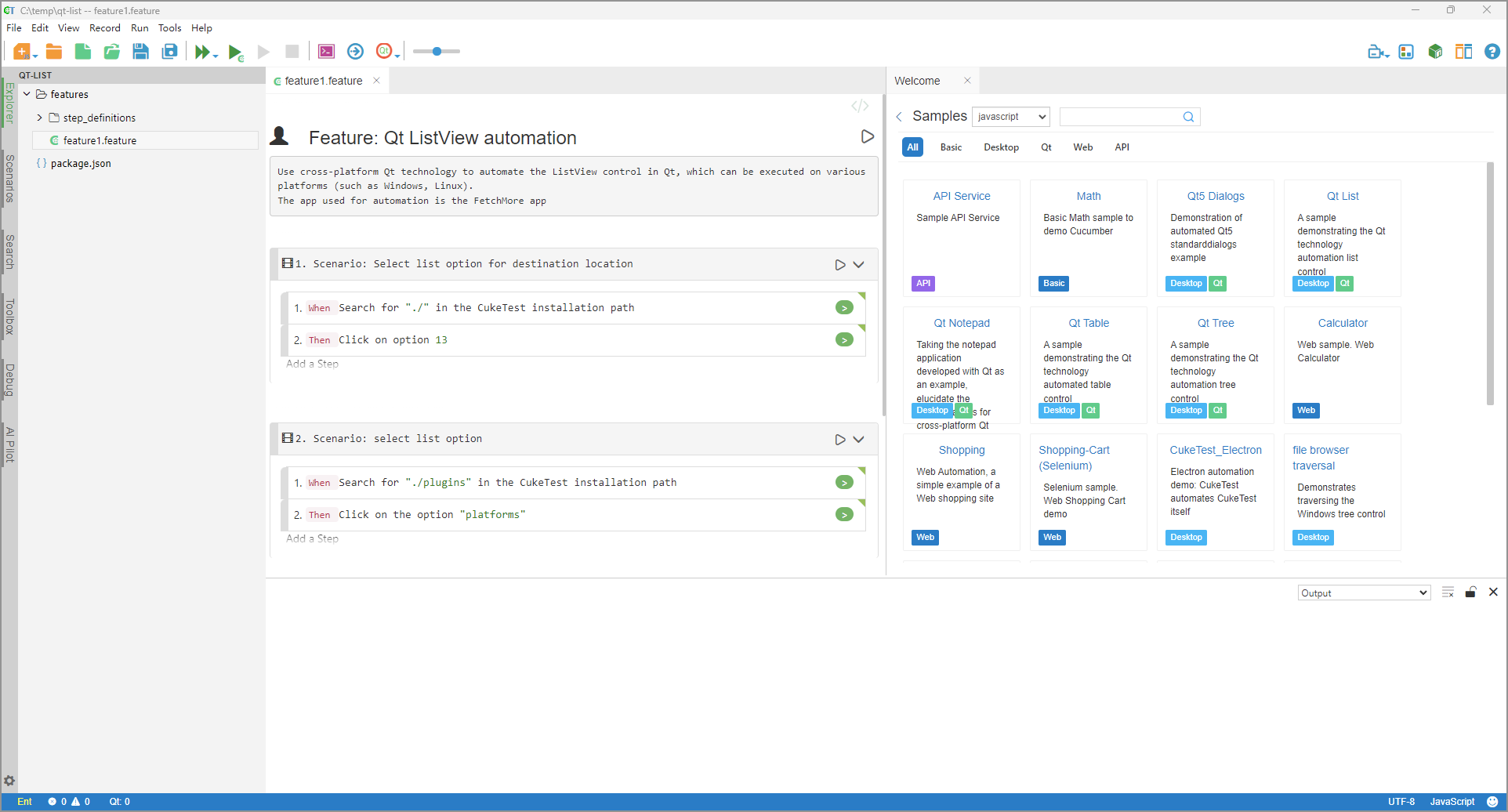Close the feature1.feature editor tab

376,81
